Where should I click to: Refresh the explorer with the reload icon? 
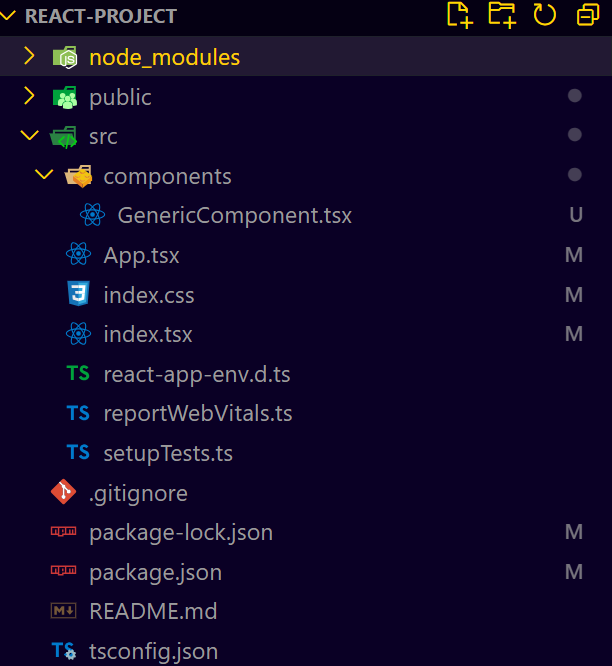(x=544, y=15)
